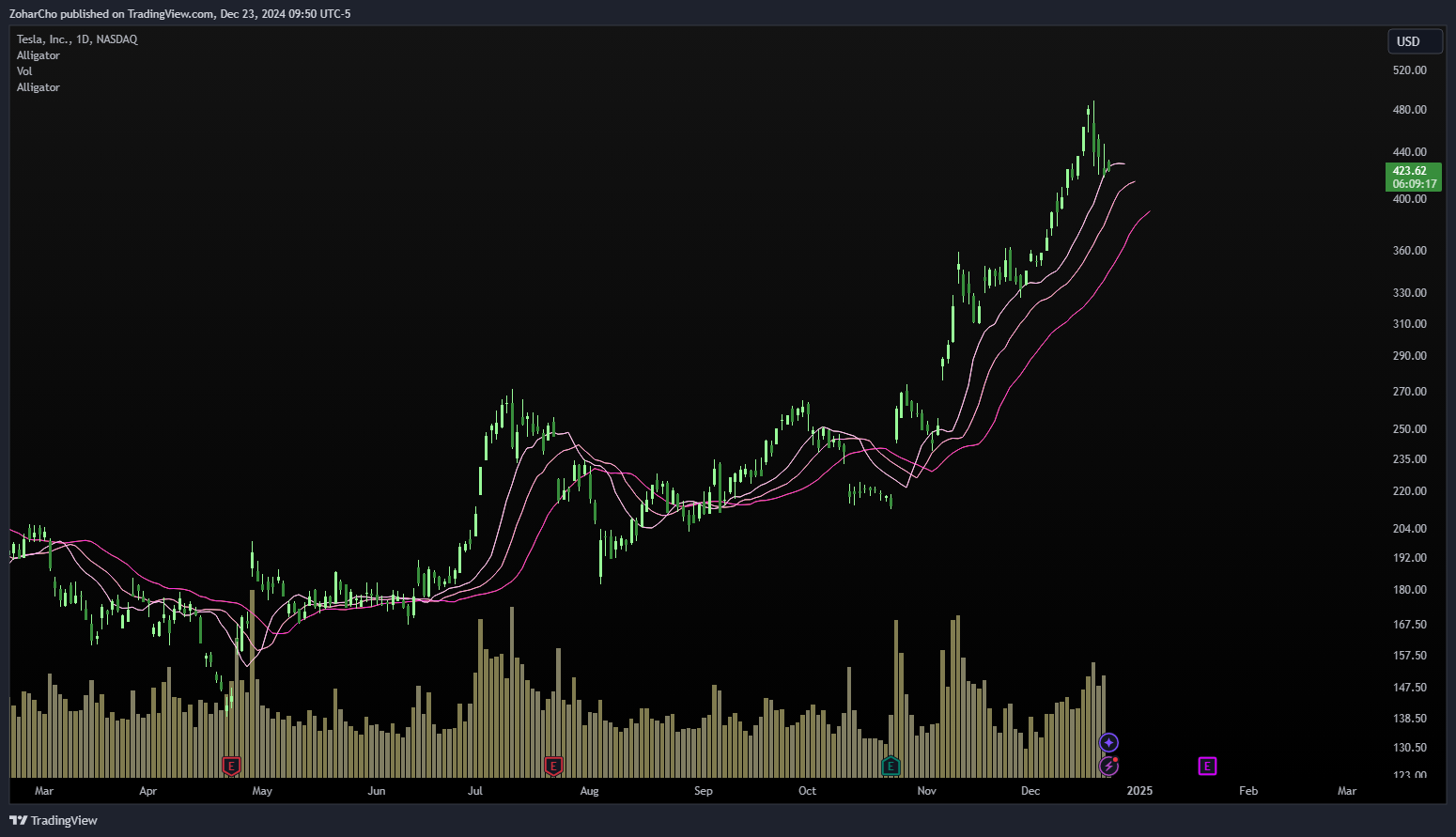The image size is (1456, 837).
Task: Click the 180.00 price axis label
Action: (x=1409, y=590)
